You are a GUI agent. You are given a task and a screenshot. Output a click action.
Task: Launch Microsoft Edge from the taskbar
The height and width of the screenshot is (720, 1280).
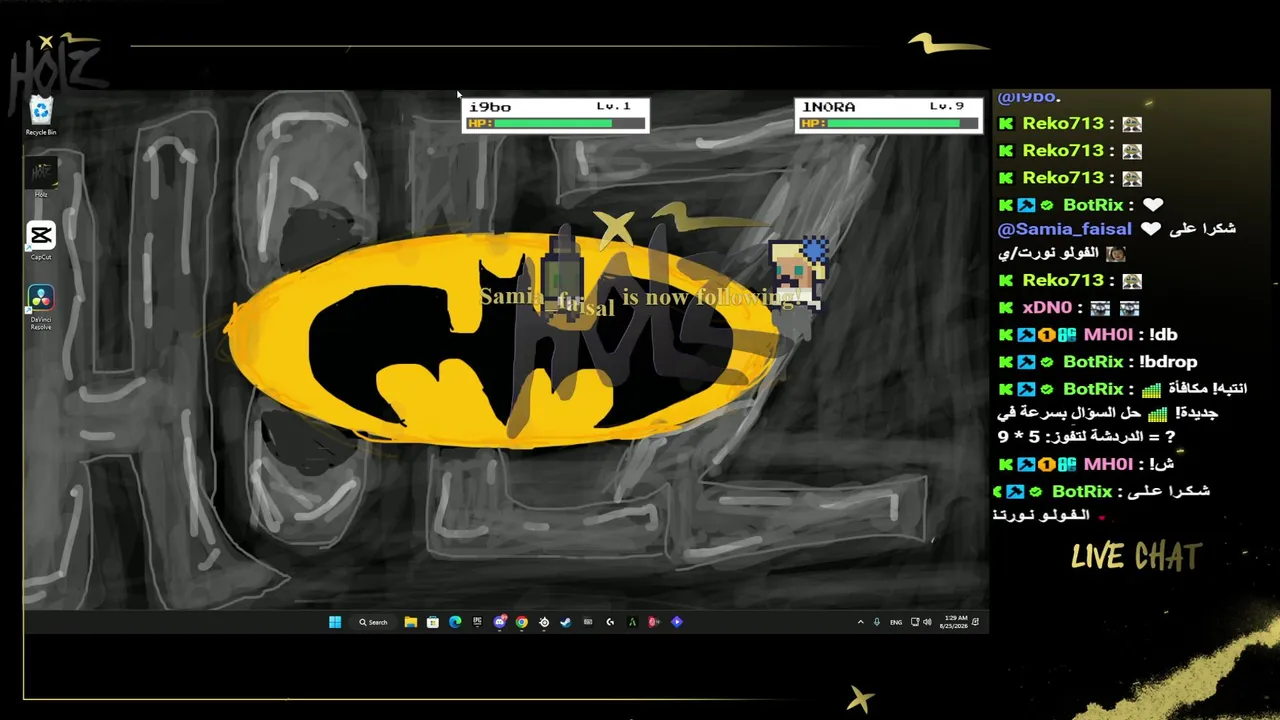pos(455,622)
